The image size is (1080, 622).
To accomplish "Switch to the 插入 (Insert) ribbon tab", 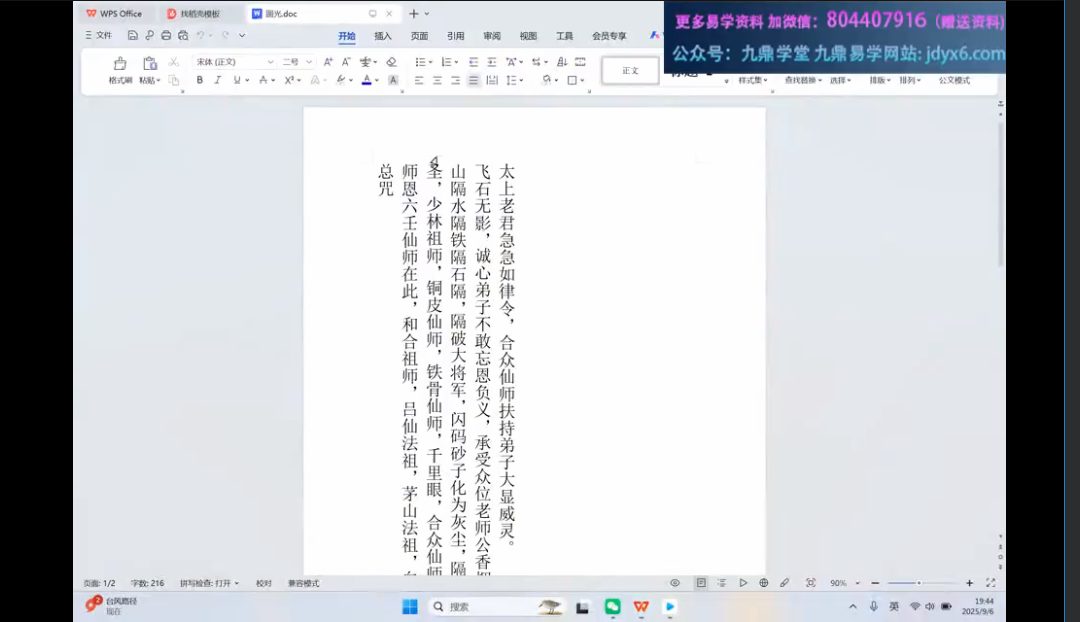I will coord(383,36).
